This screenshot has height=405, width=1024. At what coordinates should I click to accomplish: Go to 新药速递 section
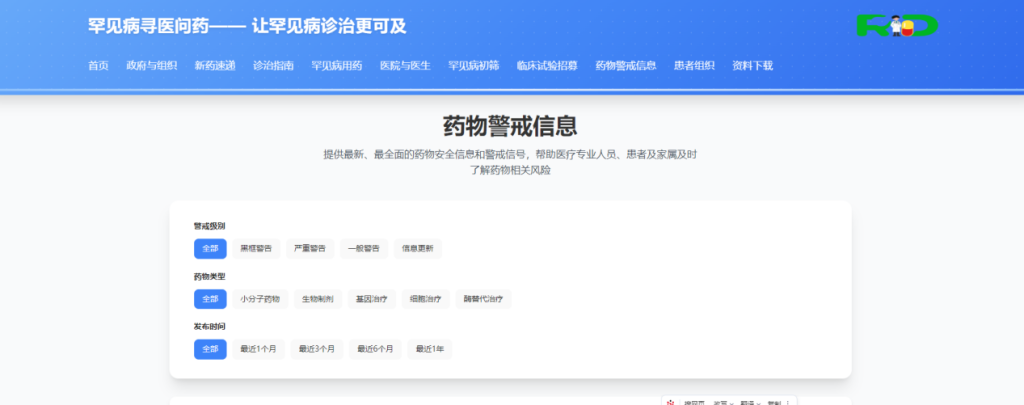point(215,65)
